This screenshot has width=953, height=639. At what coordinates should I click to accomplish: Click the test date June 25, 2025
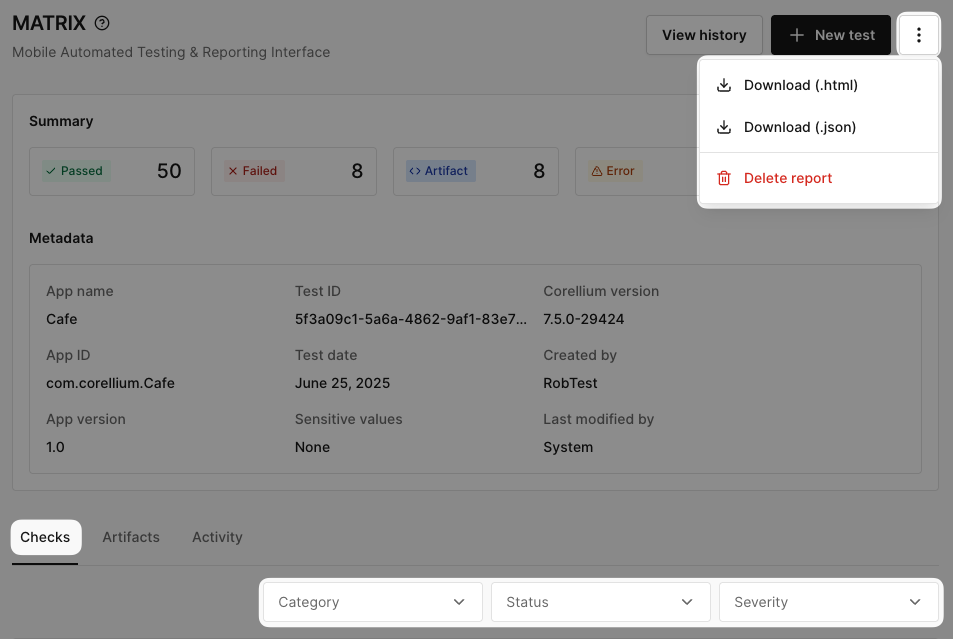pos(342,383)
